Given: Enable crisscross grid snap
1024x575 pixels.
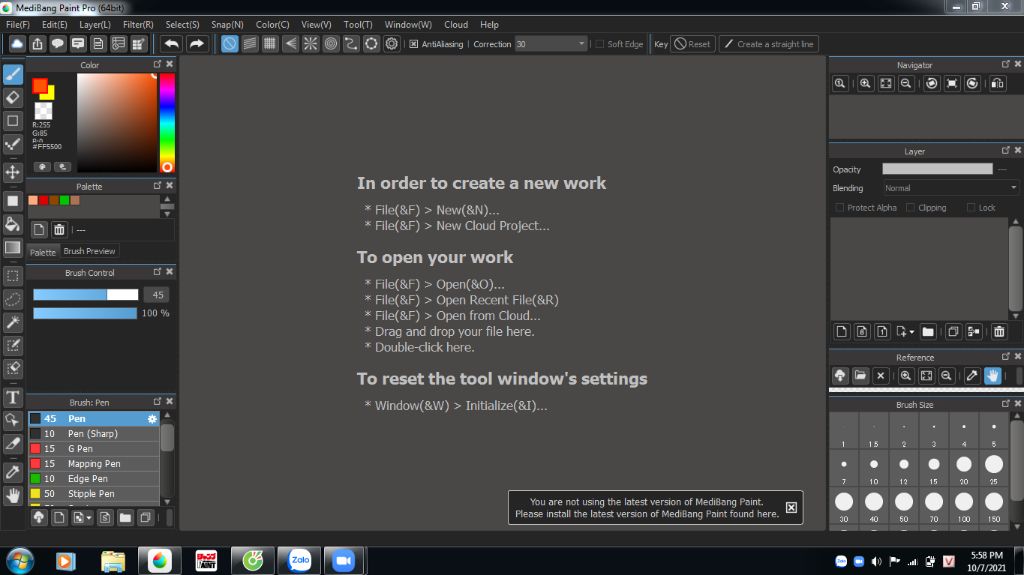Looking at the screenshot, I should [x=270, y=44].
